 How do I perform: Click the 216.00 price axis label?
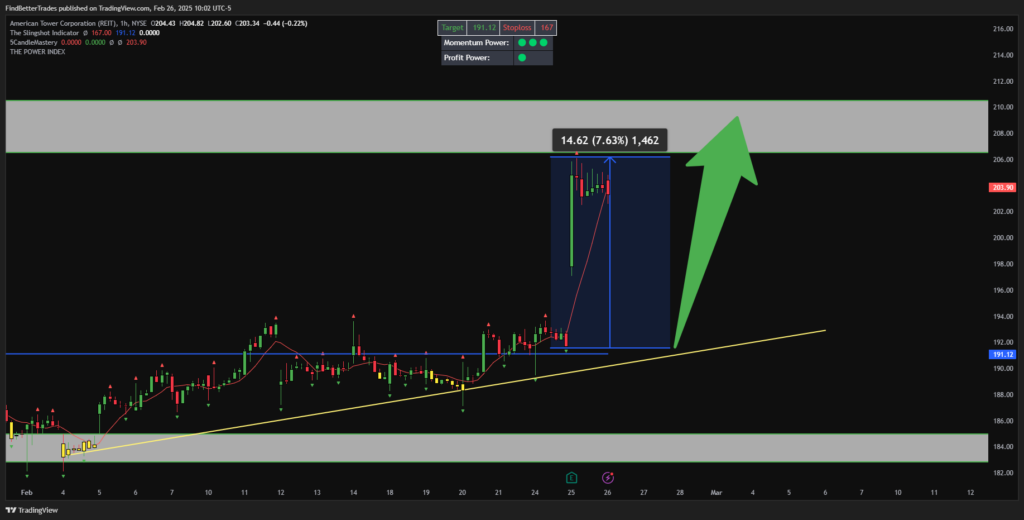(x=1002, y=29)
